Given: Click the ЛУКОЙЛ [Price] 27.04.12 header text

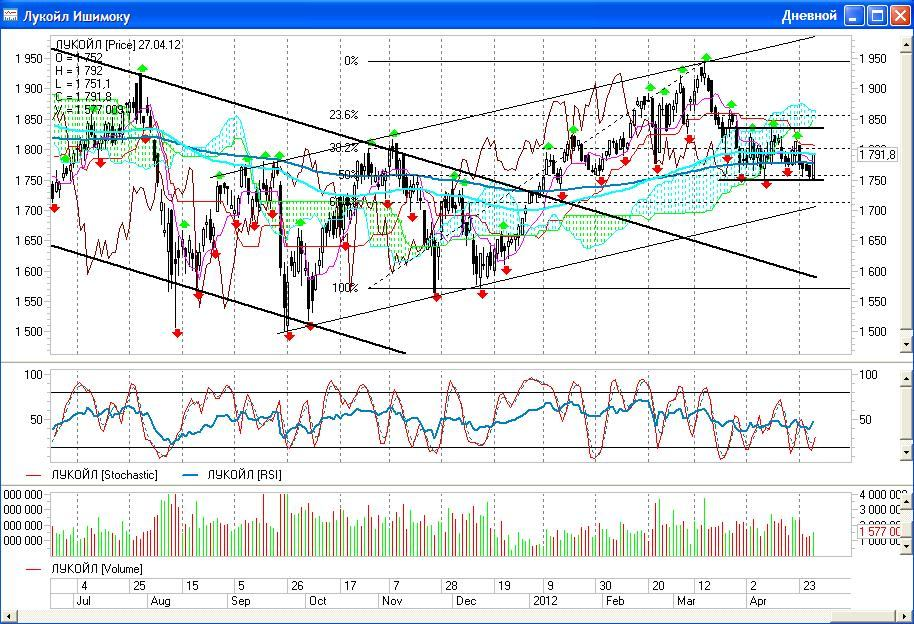Looking at the screenshot, I should pyautogui.click(x=118, y=45).
